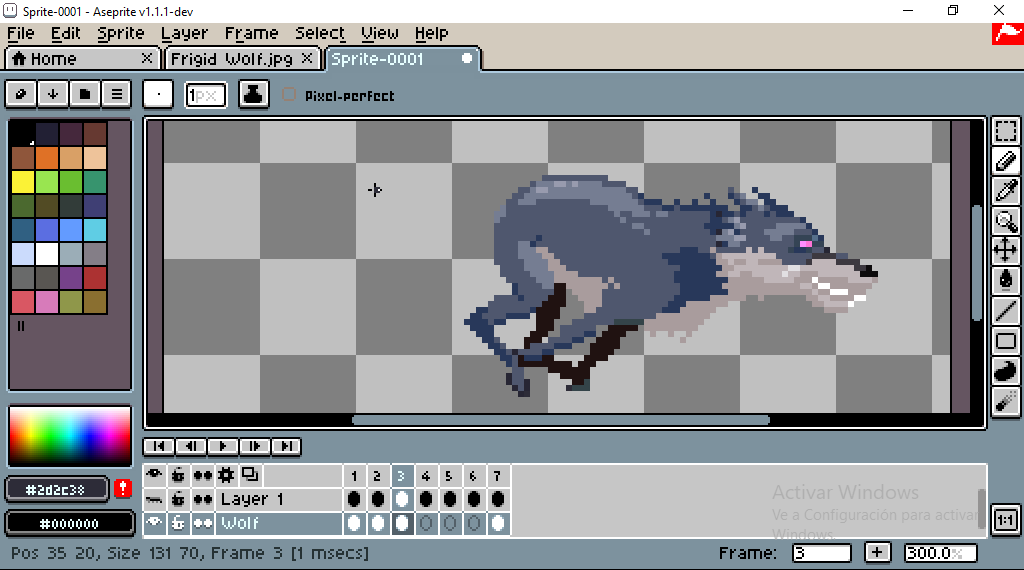Open the File menu

click(x=21, y=33)
